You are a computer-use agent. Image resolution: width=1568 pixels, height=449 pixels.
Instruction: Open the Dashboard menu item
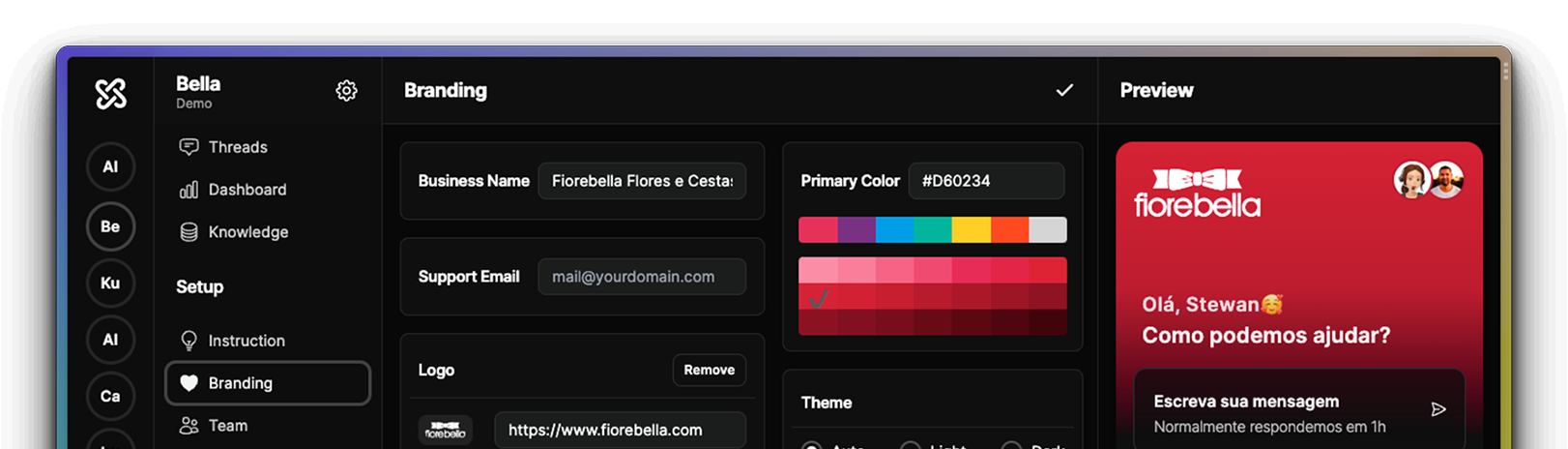coord(268,190)
